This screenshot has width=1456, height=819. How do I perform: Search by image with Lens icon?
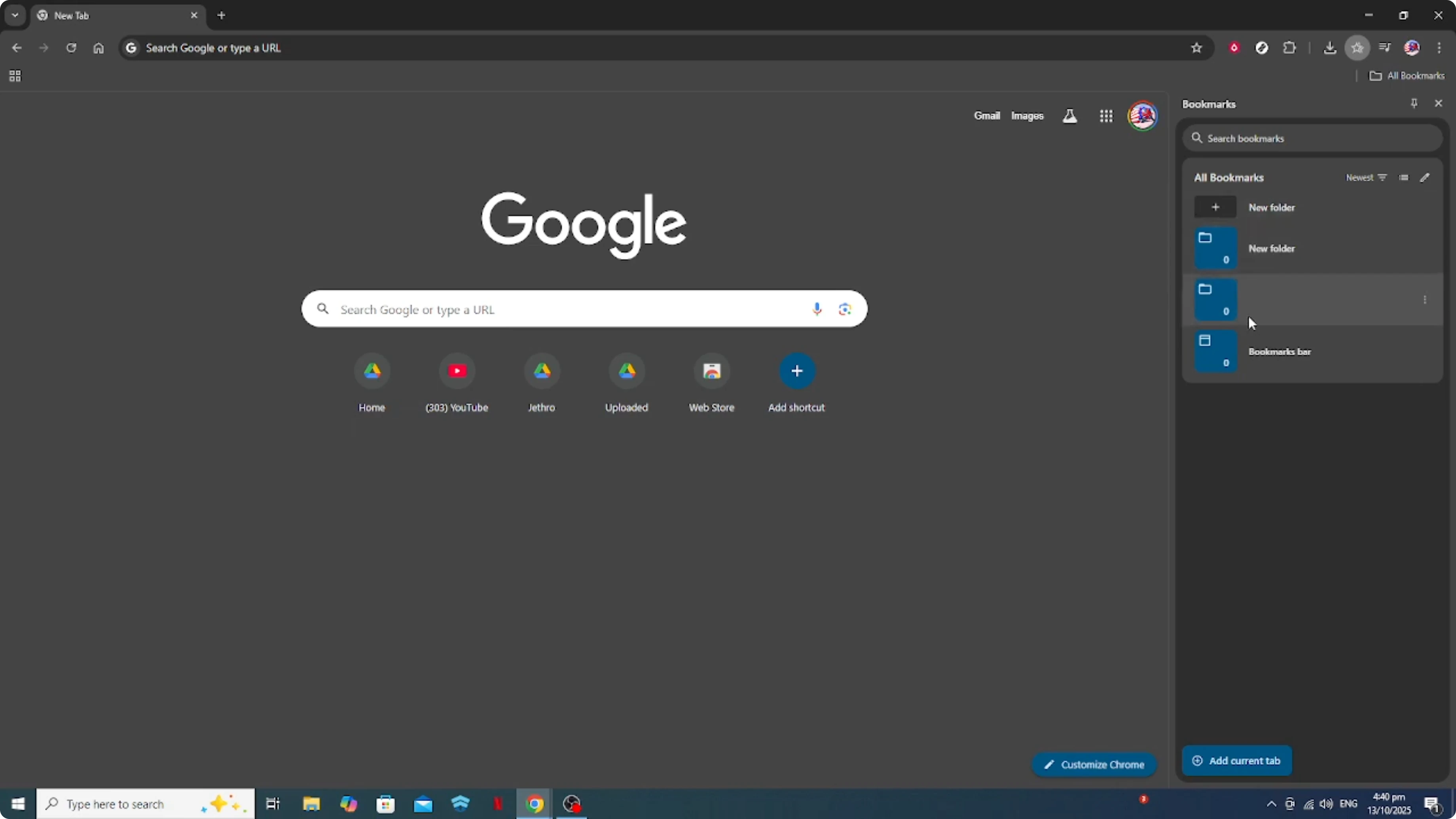point(845,309)
